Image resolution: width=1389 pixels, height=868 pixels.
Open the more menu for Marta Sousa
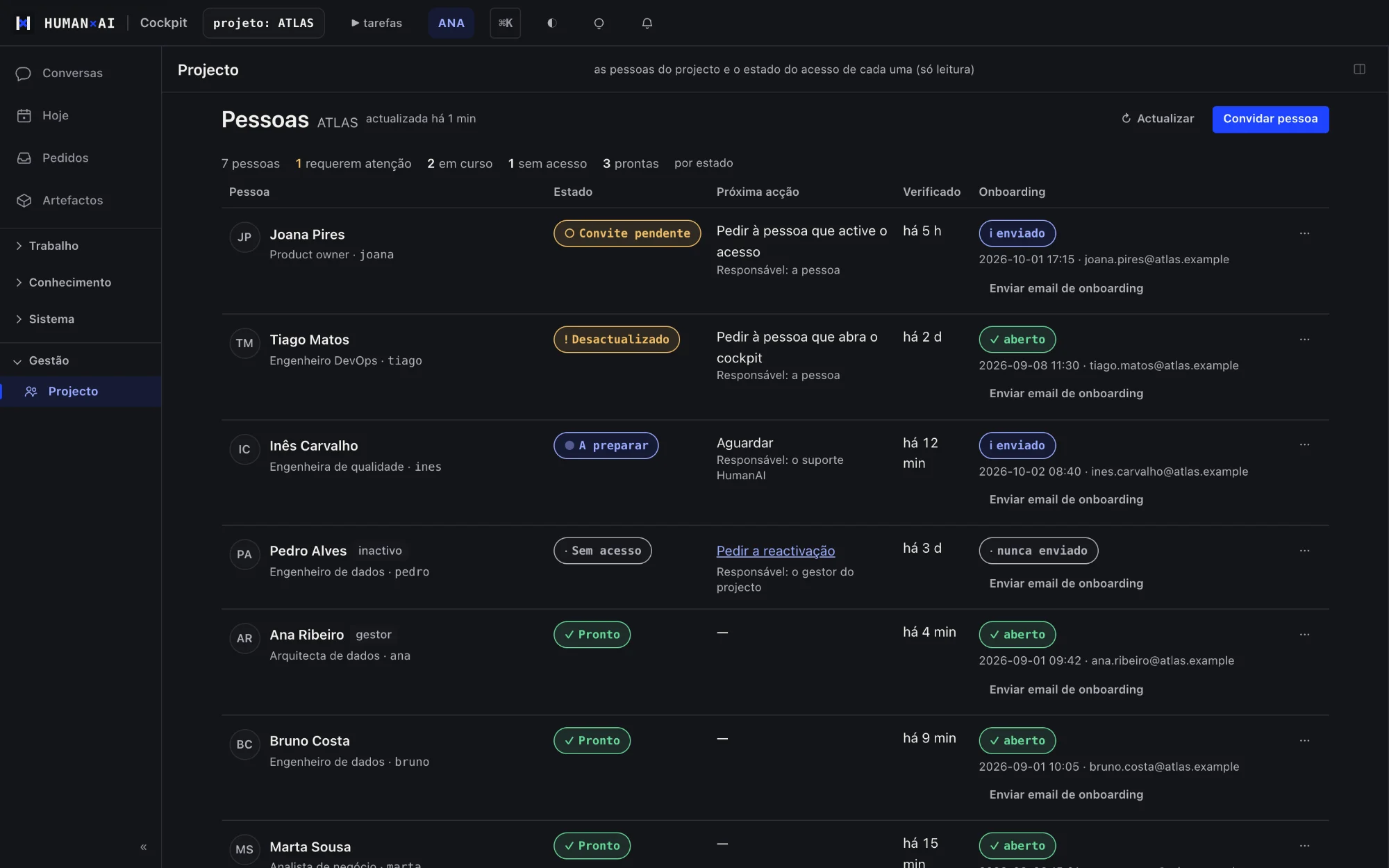click(x=1304, y=846)
